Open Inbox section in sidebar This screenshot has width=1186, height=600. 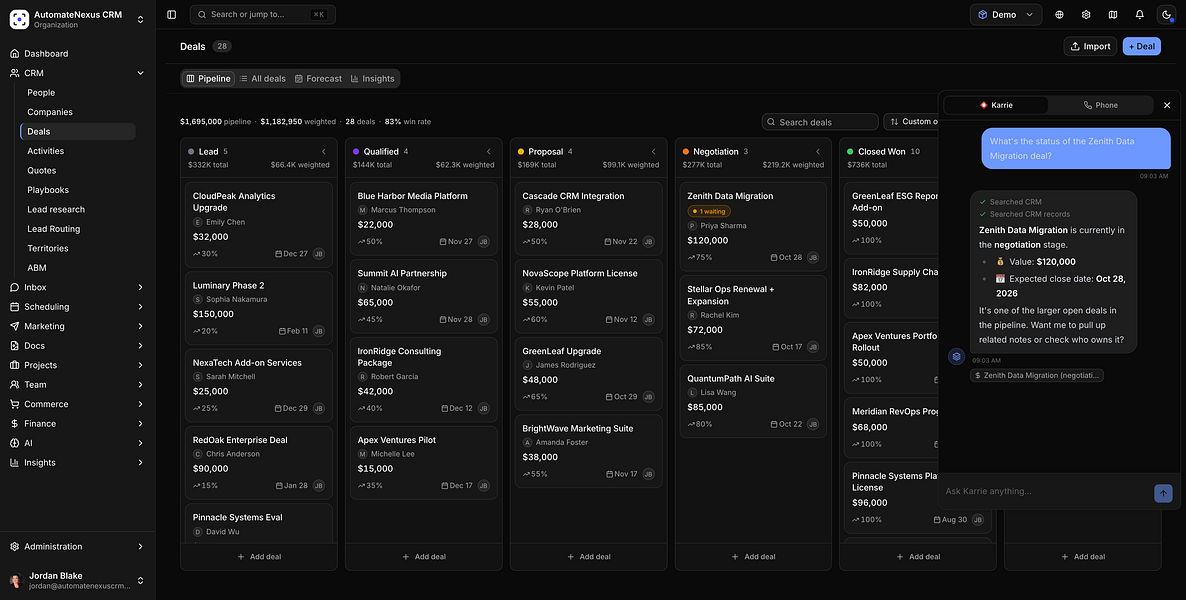click(77, 288)
